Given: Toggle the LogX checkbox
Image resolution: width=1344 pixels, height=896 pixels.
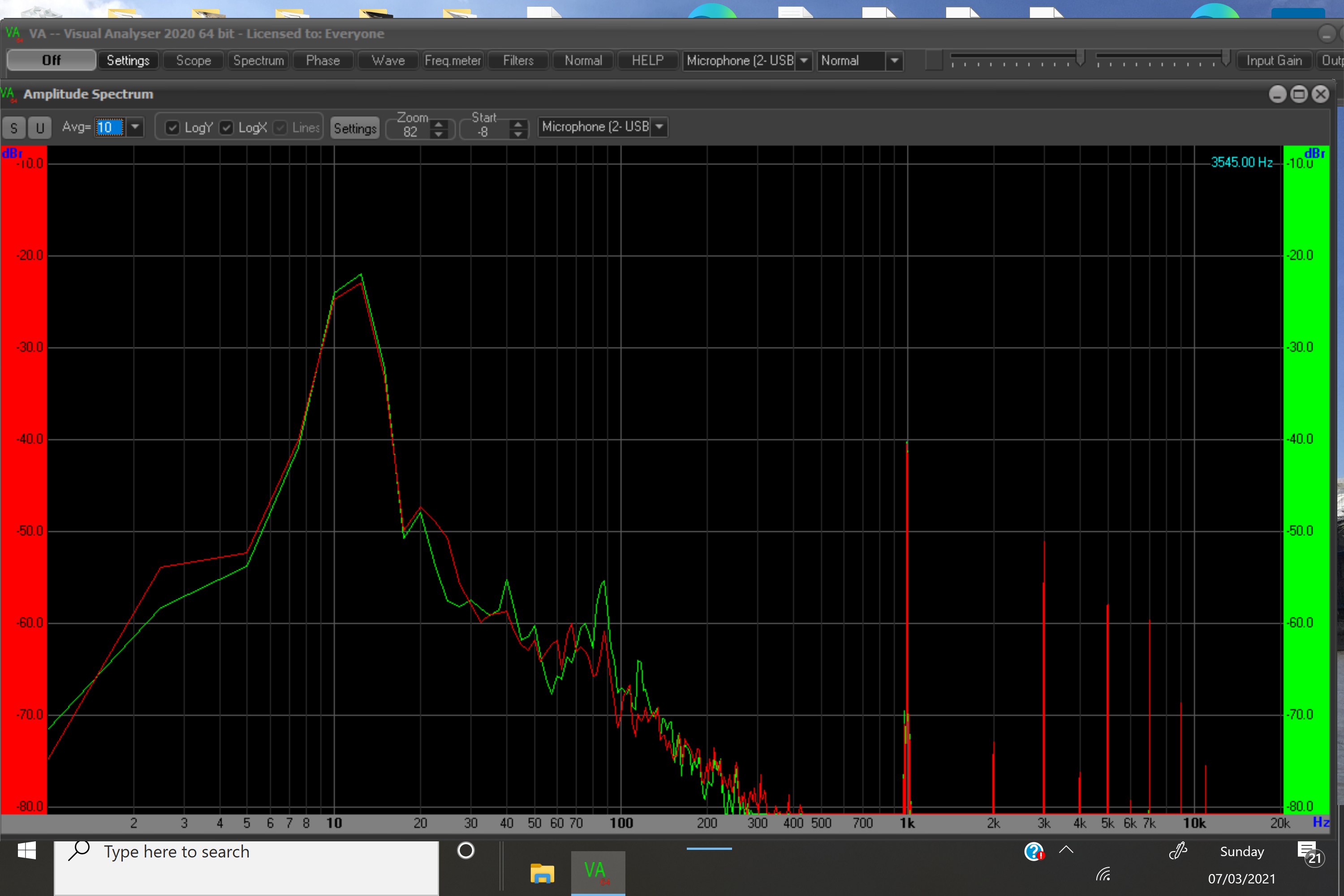Looking at the screenshot, I should [226, 127].
